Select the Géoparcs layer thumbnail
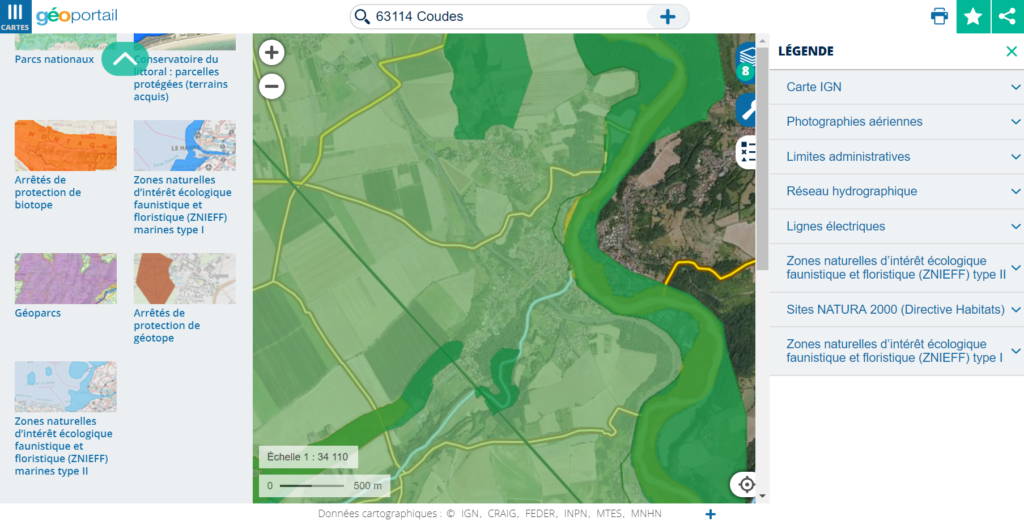Screen dimensions: 1024x521 tap(65, 278)
